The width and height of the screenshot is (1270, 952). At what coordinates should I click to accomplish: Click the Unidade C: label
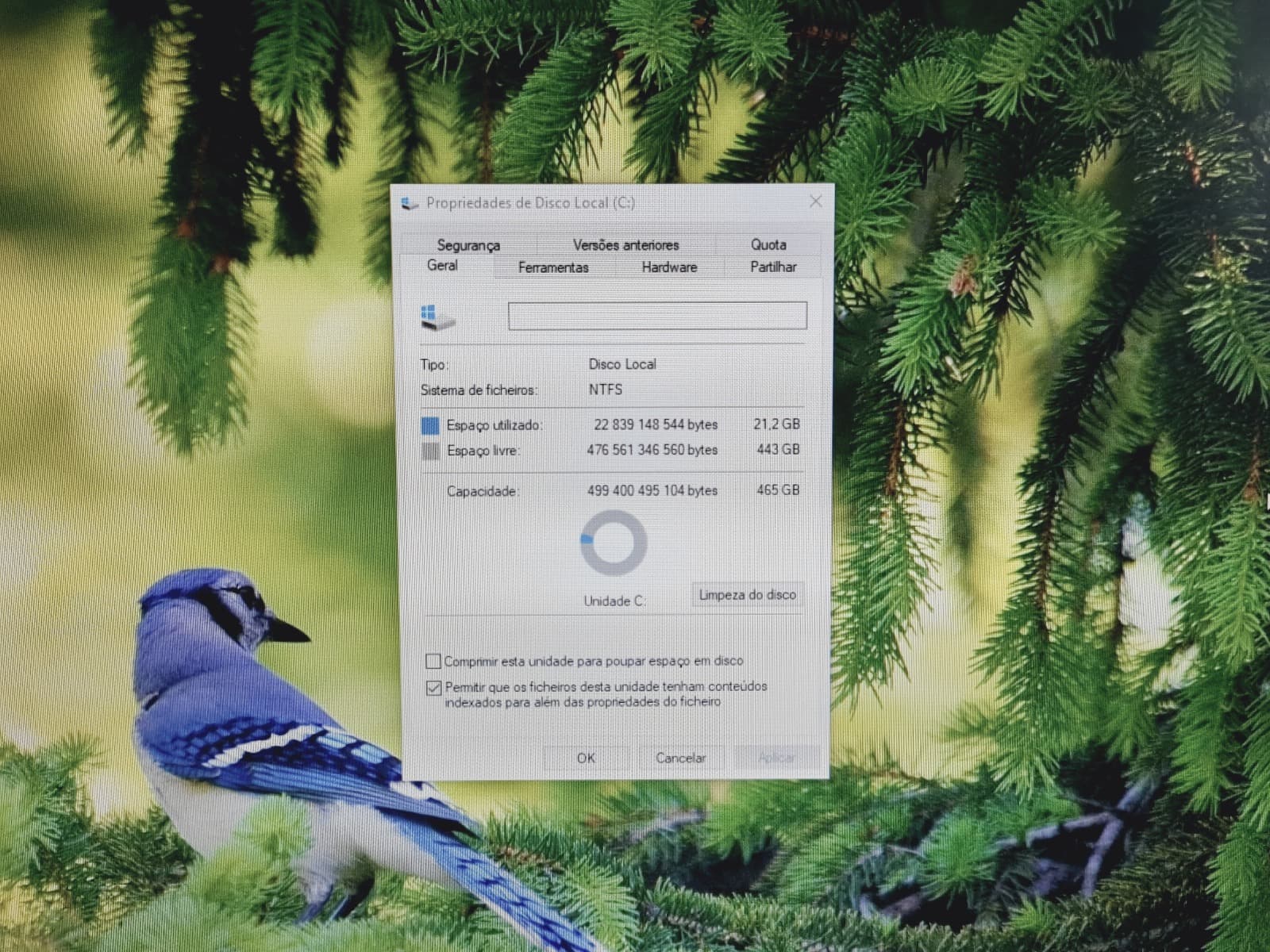[x=614, y=601]
